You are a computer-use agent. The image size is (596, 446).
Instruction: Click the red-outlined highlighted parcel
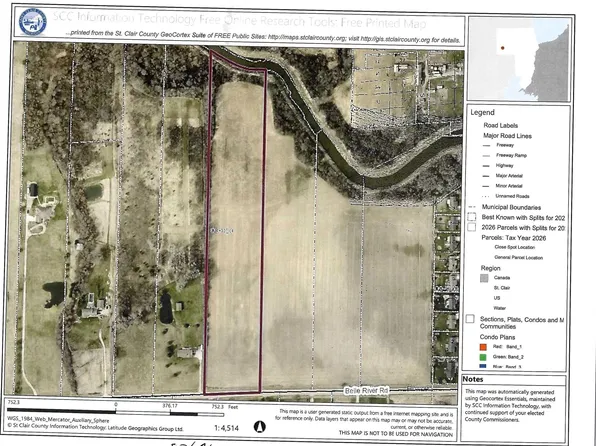coord(235,228)
